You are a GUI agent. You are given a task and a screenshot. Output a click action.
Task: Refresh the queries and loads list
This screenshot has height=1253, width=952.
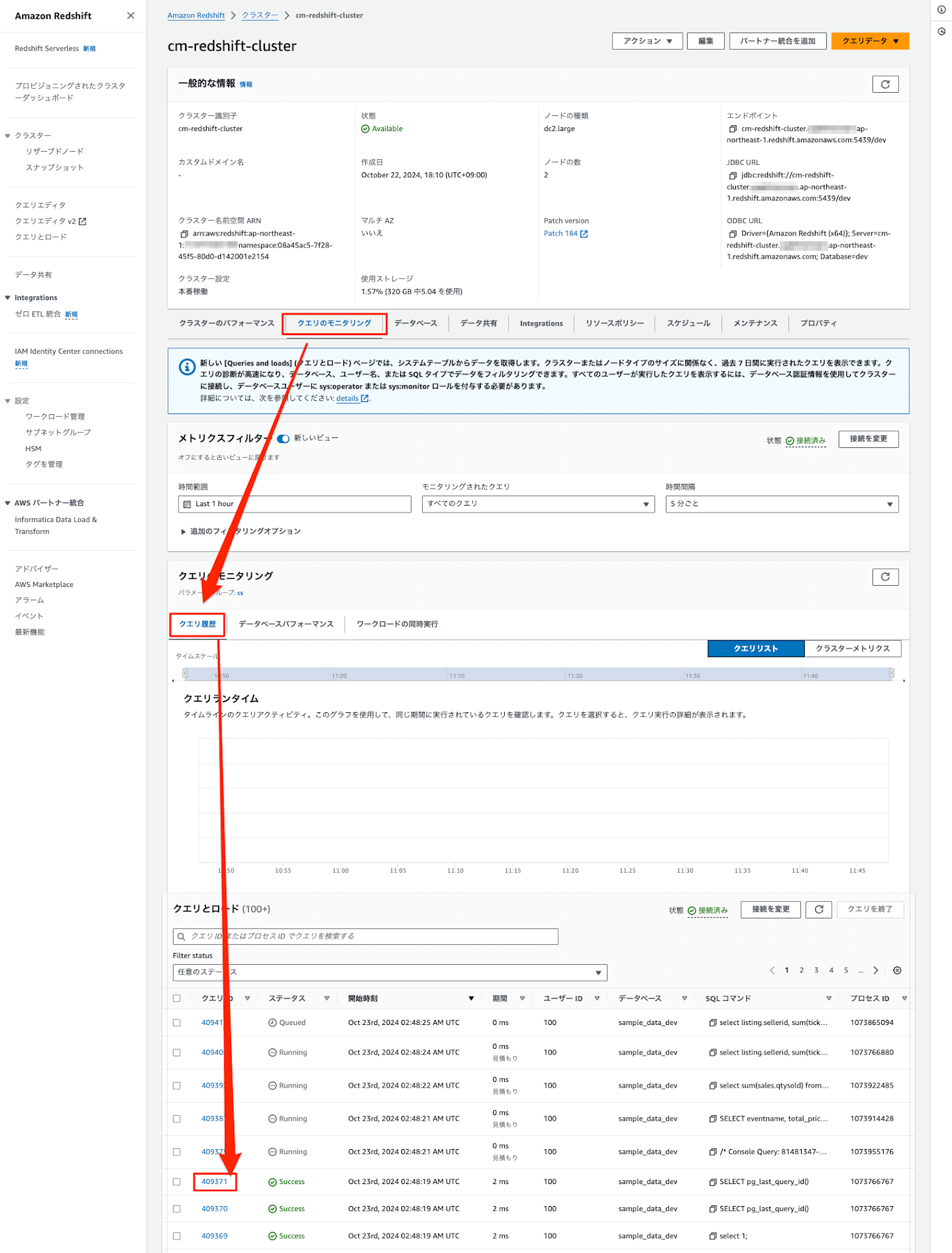(819, 909)
